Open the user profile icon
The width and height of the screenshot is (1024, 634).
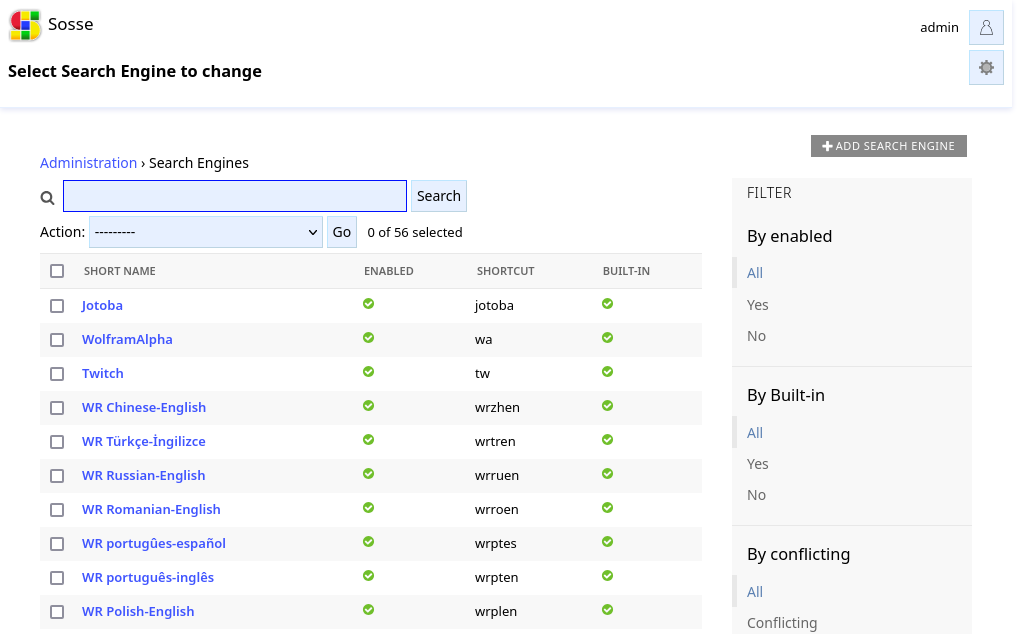click(986, 27)
